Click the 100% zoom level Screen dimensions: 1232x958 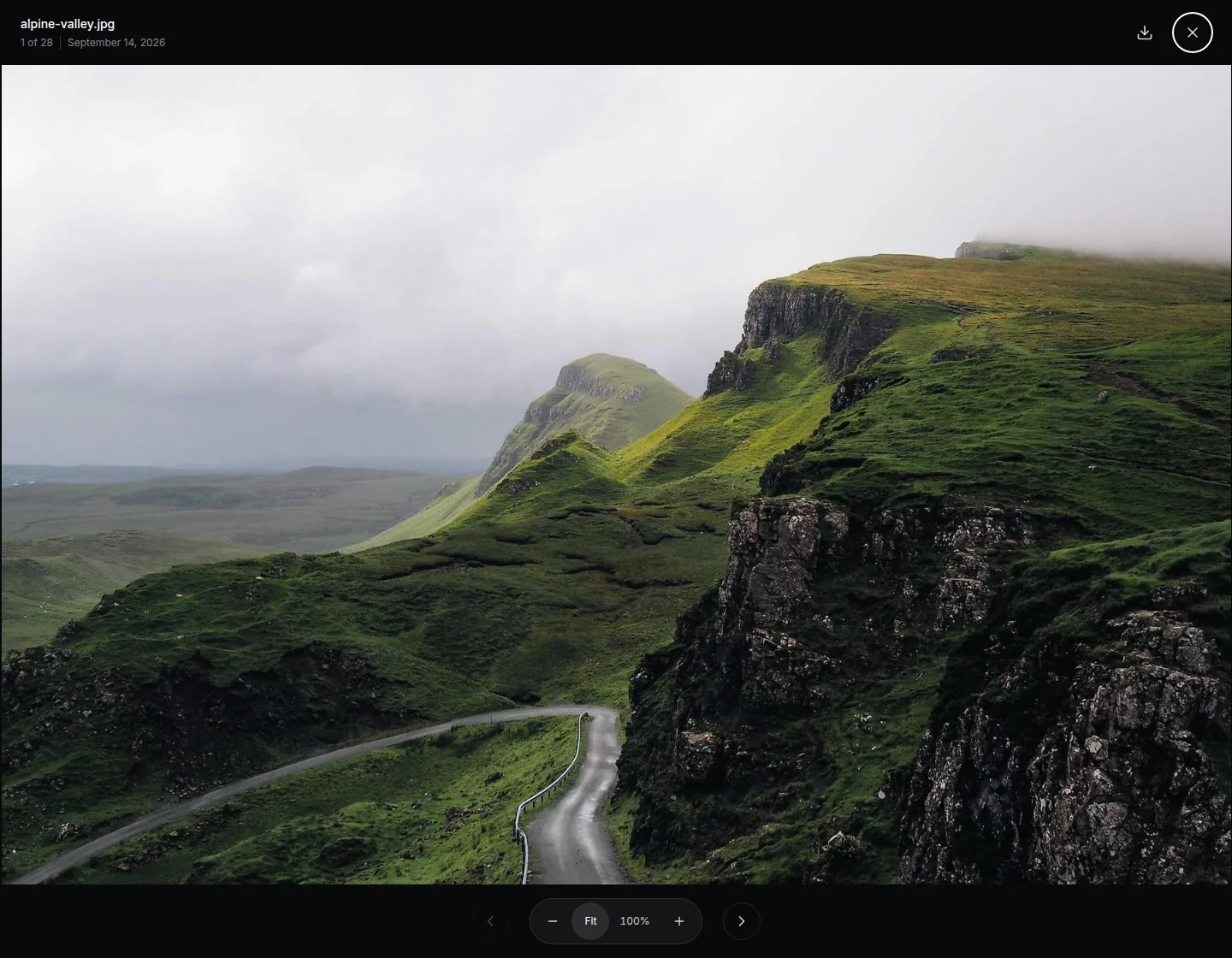[x=635, y=921]
